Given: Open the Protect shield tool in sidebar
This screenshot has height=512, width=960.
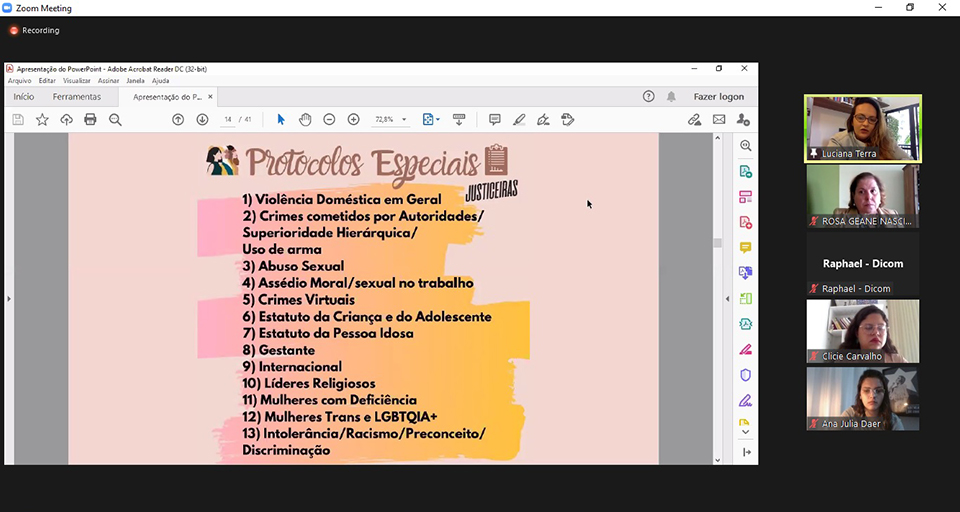Looking at the screenshot, I should click(x=745, y=375).
